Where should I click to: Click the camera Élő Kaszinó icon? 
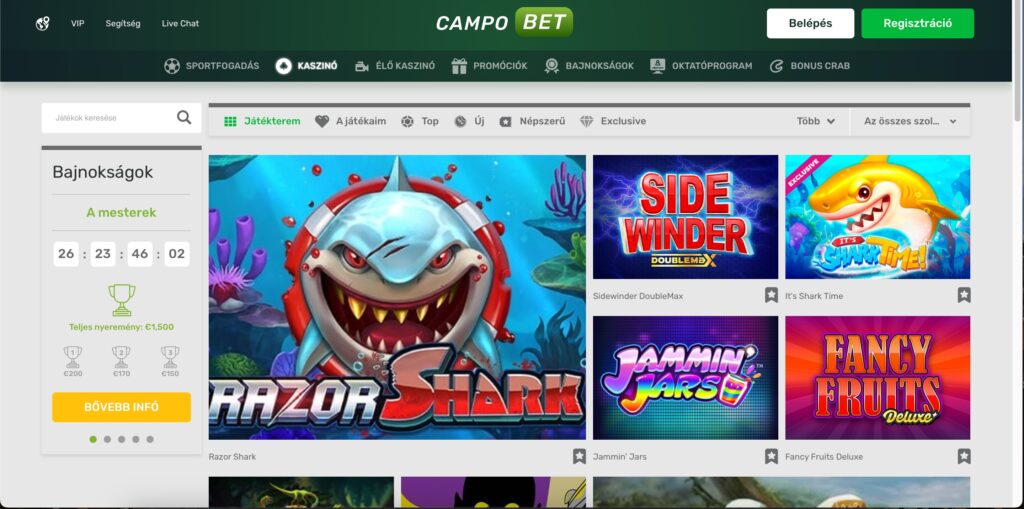pyautogui.click(x=362, y=66)
